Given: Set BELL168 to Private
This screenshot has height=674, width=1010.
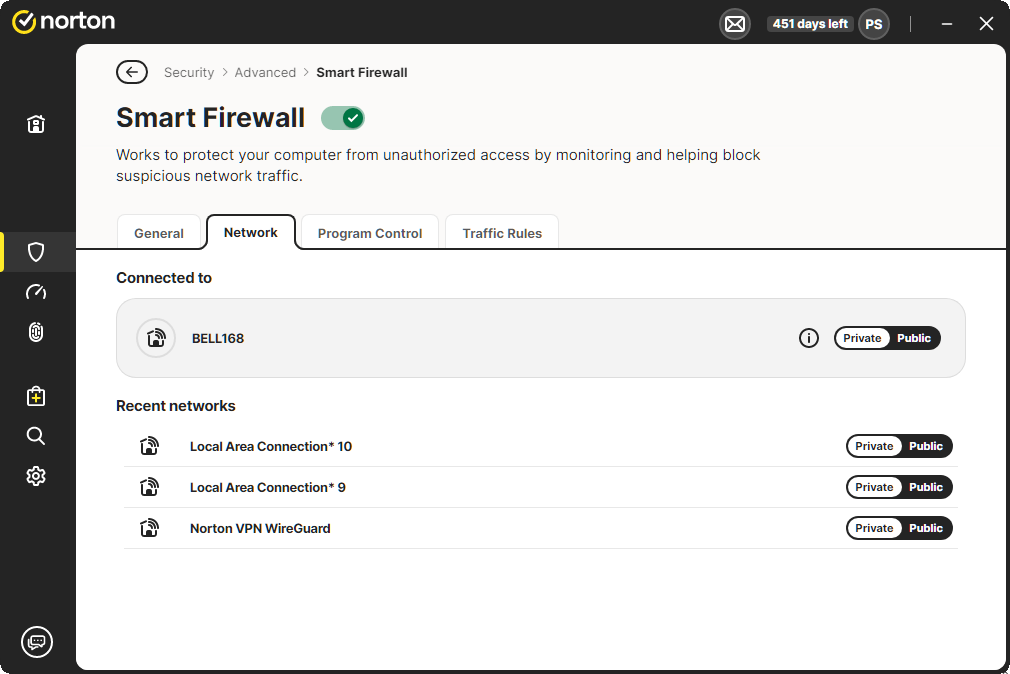Looking at the screenshot, I should tap(862, 338).
